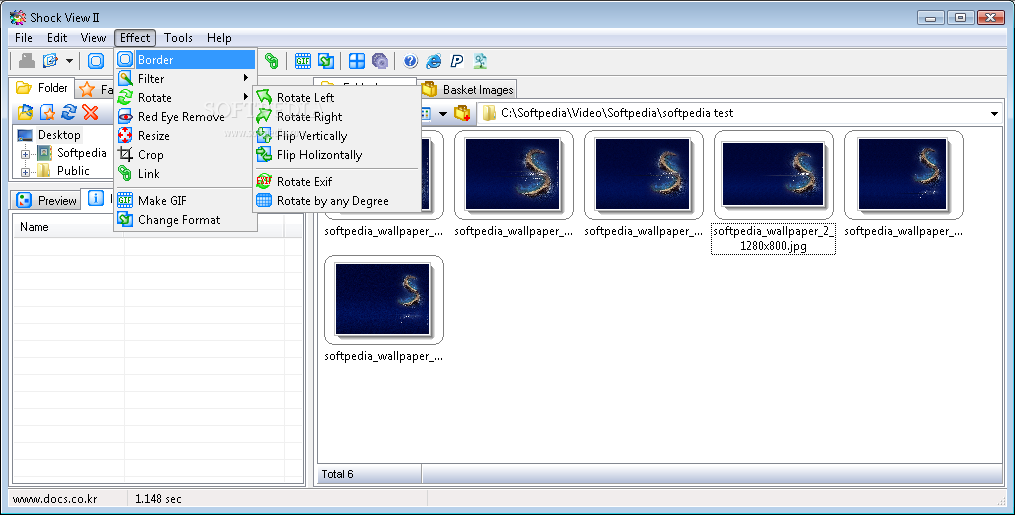Choose Make GIF in the Effect menu
Viewport: 1015px width, 515px height.
click(186, 201)
